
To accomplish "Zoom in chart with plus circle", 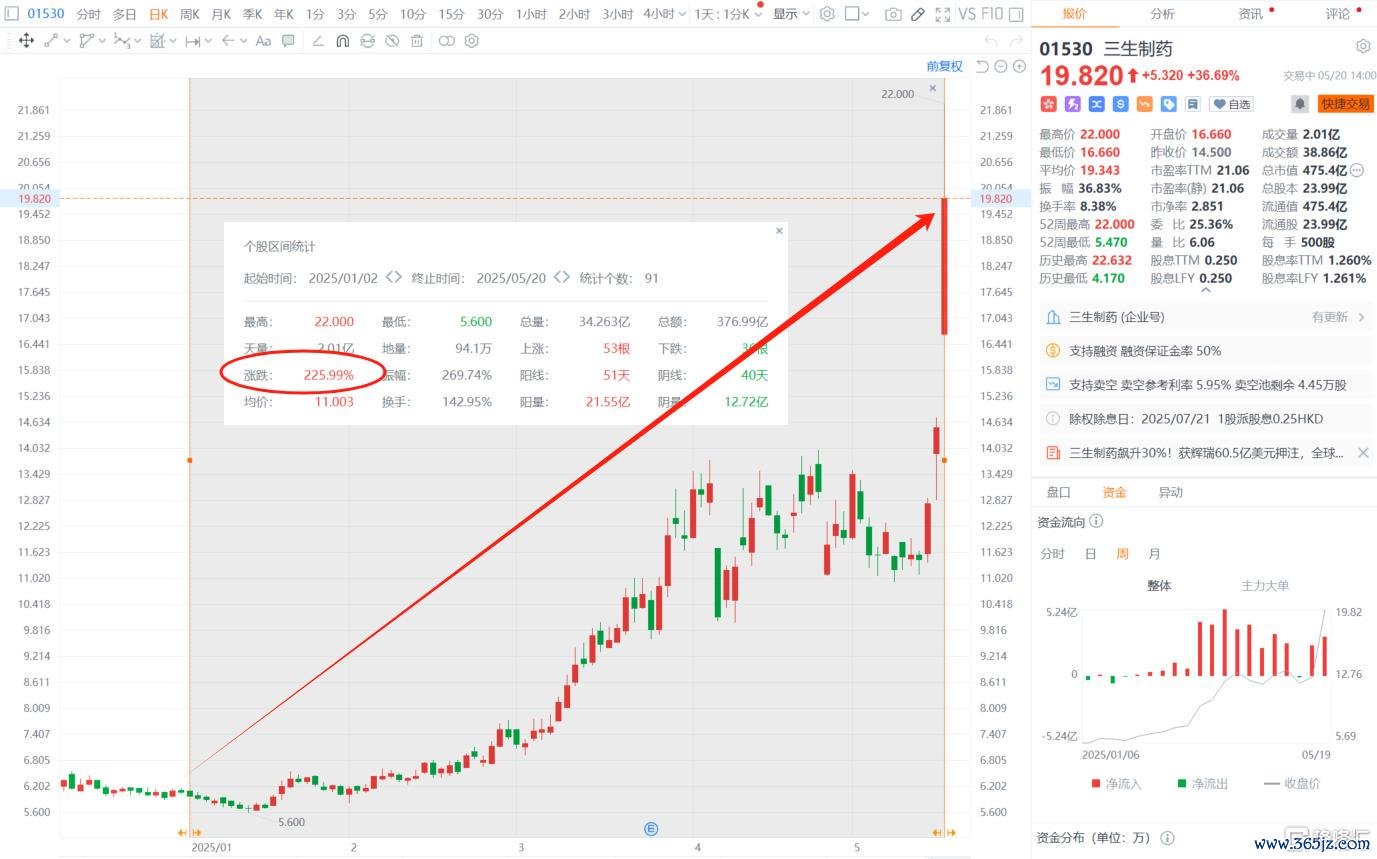I will coord(1019,66).
